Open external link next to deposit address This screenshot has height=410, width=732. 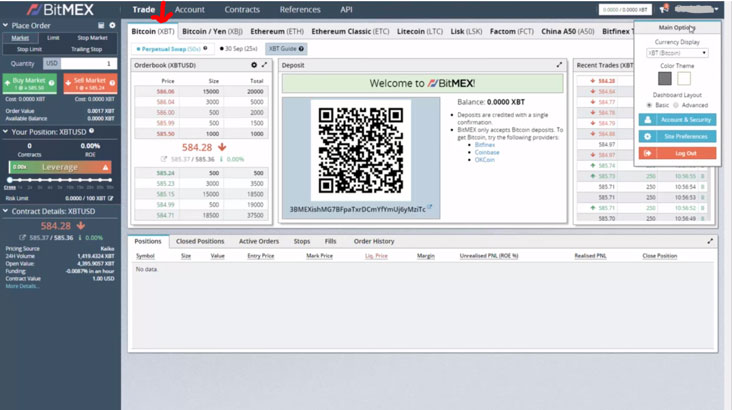(429, 207)
